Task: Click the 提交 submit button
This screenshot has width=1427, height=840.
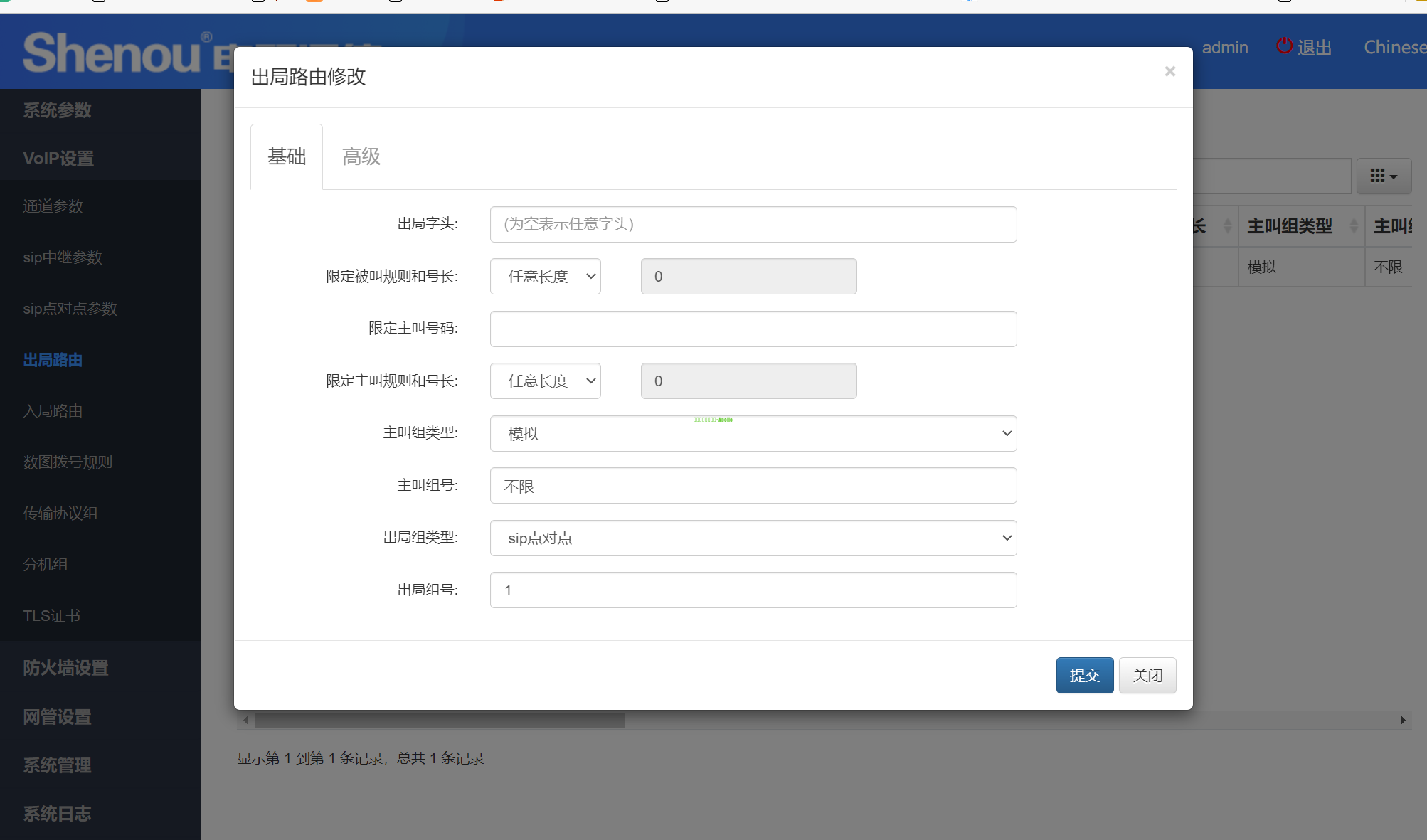Action: [1084, 675]
